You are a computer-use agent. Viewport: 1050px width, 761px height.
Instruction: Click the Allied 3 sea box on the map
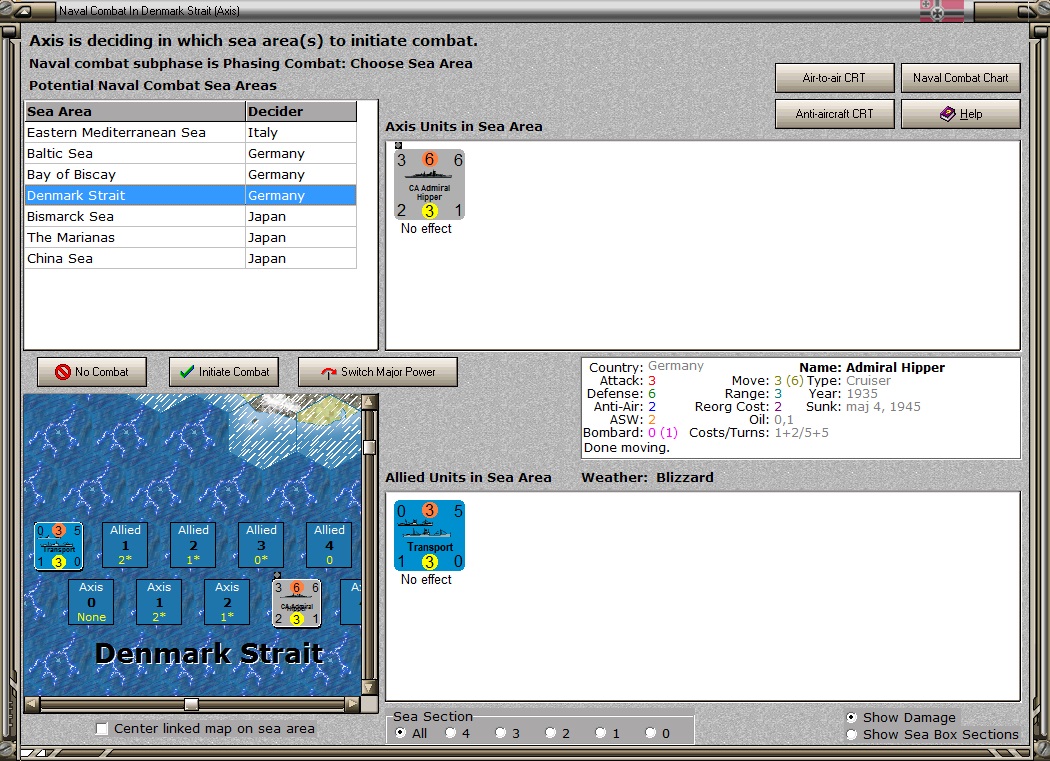pyautogui.click(x=261, y=545)
